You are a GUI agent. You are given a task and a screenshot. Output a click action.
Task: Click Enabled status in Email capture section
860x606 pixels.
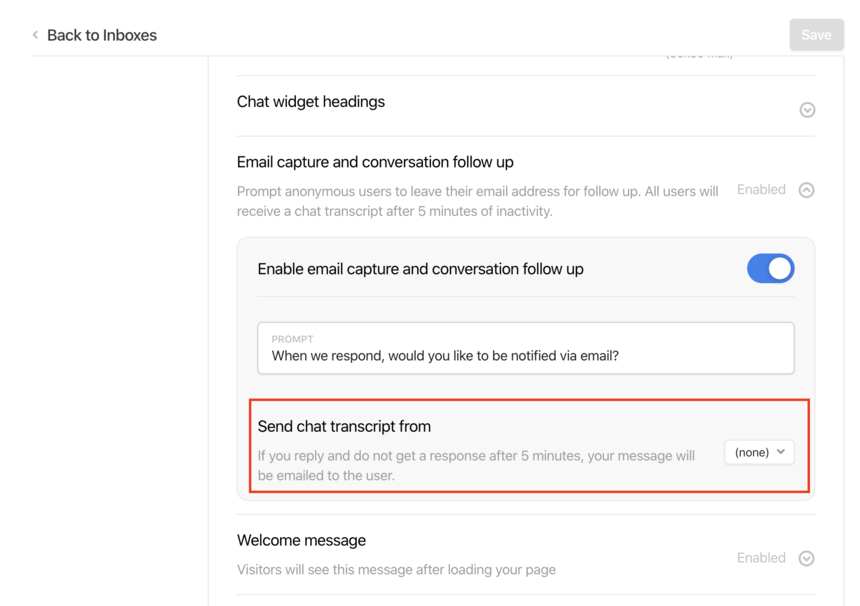click(x=761, y=189)
